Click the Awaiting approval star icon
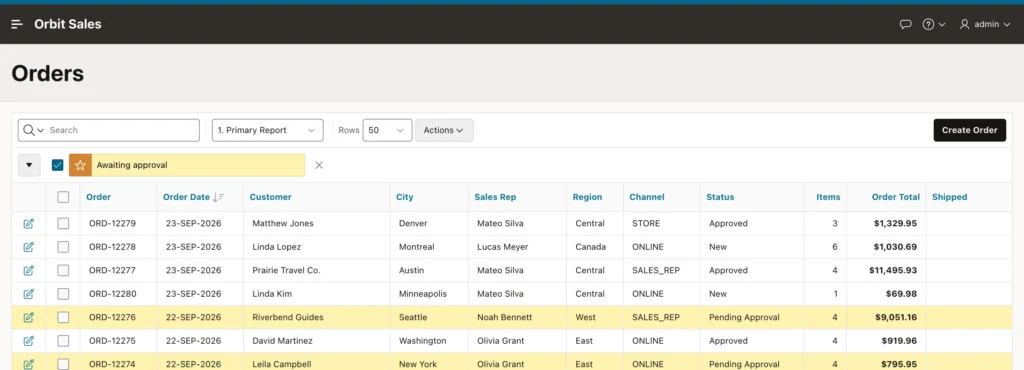 tap(80, 165)
